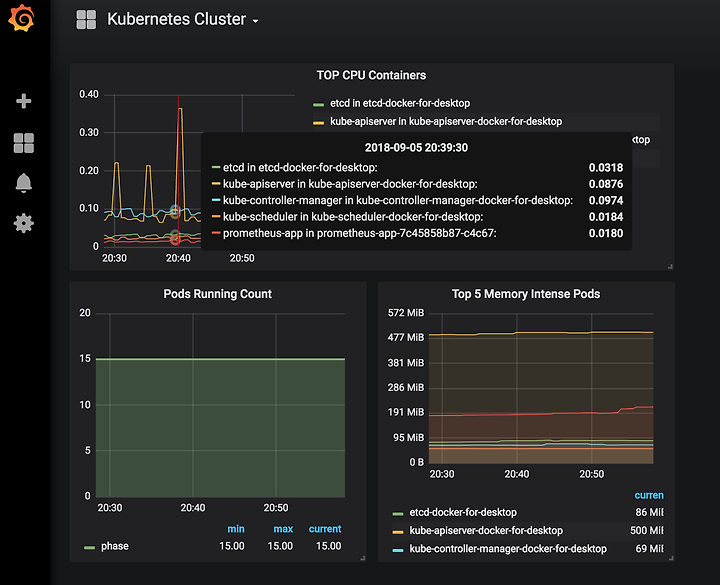Click the 69 MiB value for kube-controller-manager
720x585 pixels.
pos(649,549)
